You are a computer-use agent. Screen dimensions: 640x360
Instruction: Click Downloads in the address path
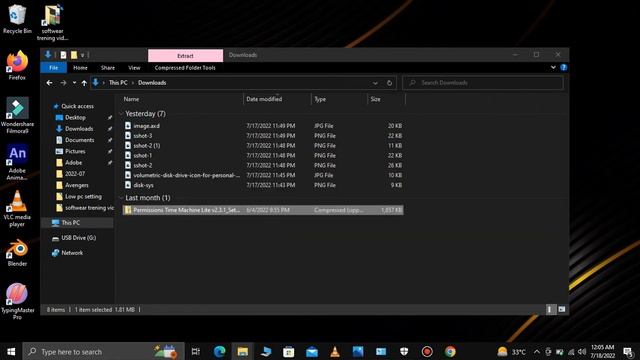point(152,83)
